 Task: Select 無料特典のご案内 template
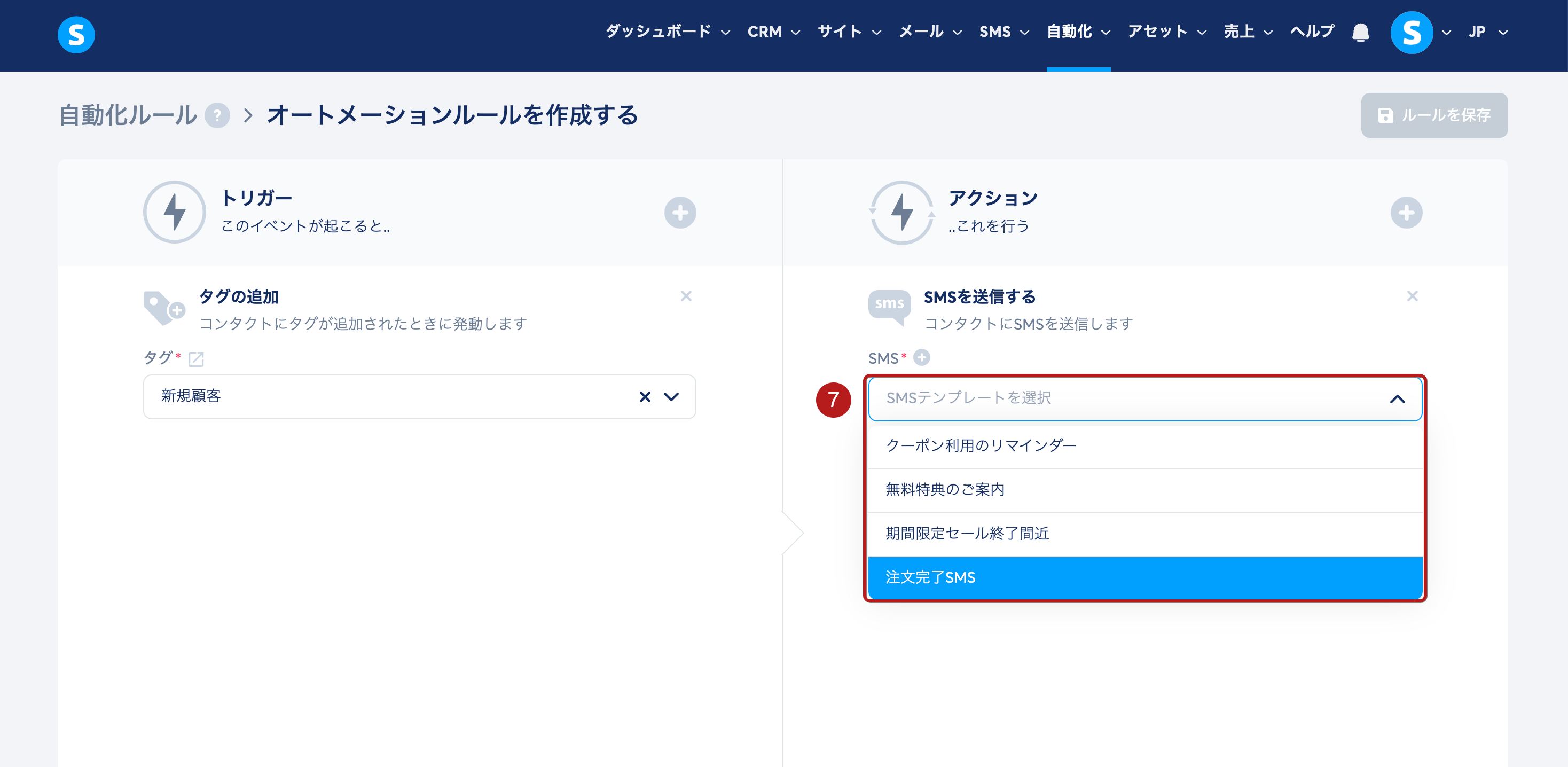[1144, 490]
